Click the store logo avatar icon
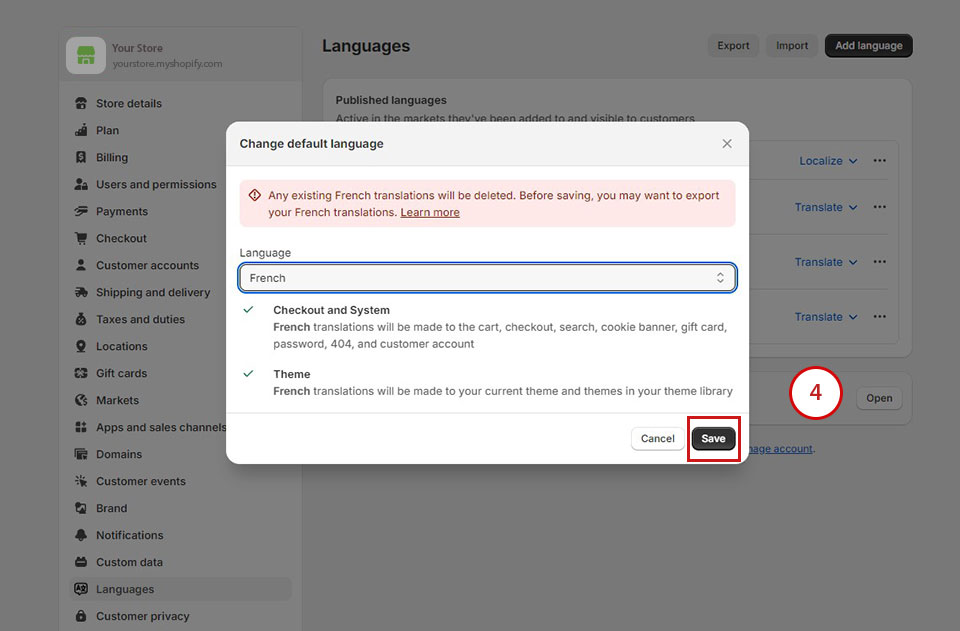 [86, 55]
